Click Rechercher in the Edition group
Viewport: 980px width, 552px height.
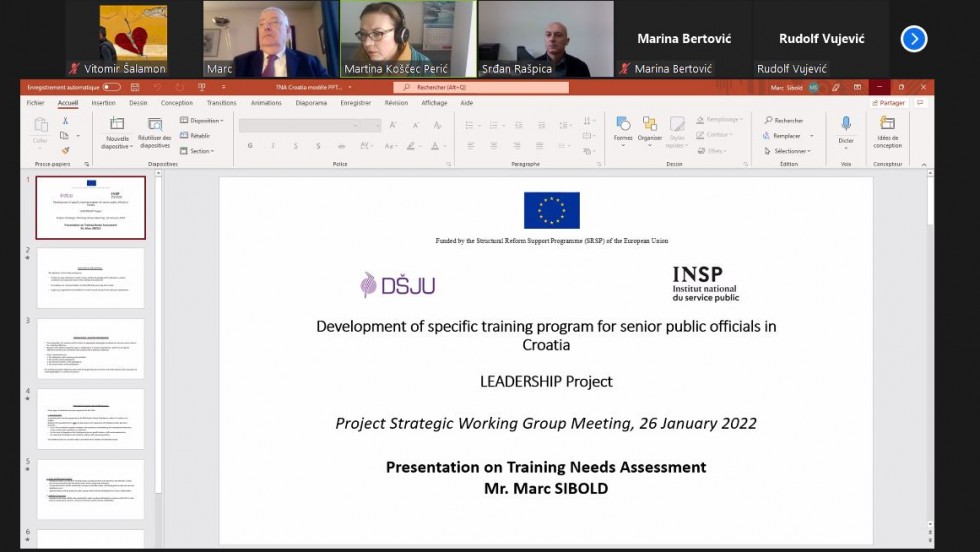click(784, 120)
